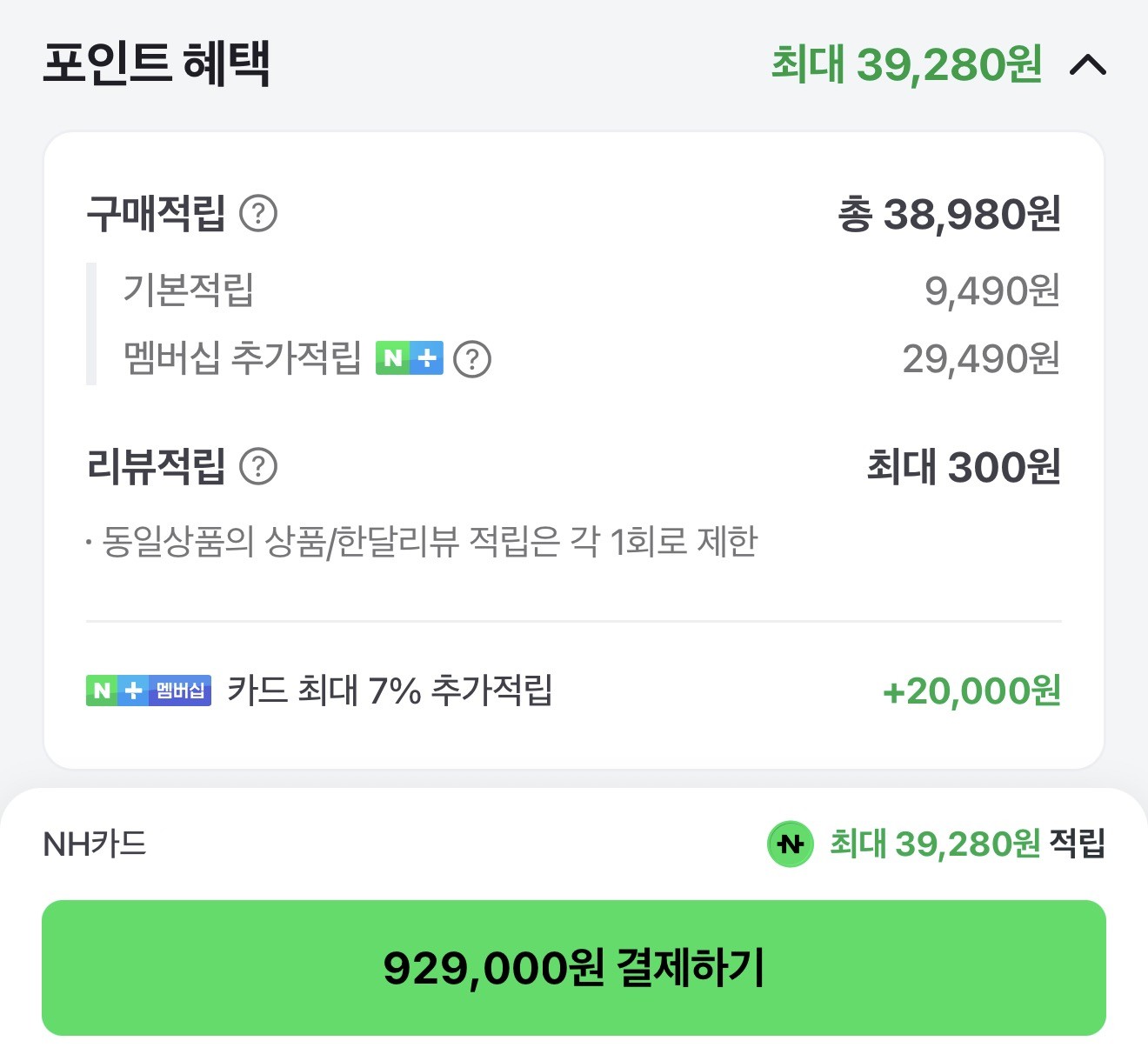
Task: Click the 멤버십 추가적립 label
Action: tap(242, 358)
